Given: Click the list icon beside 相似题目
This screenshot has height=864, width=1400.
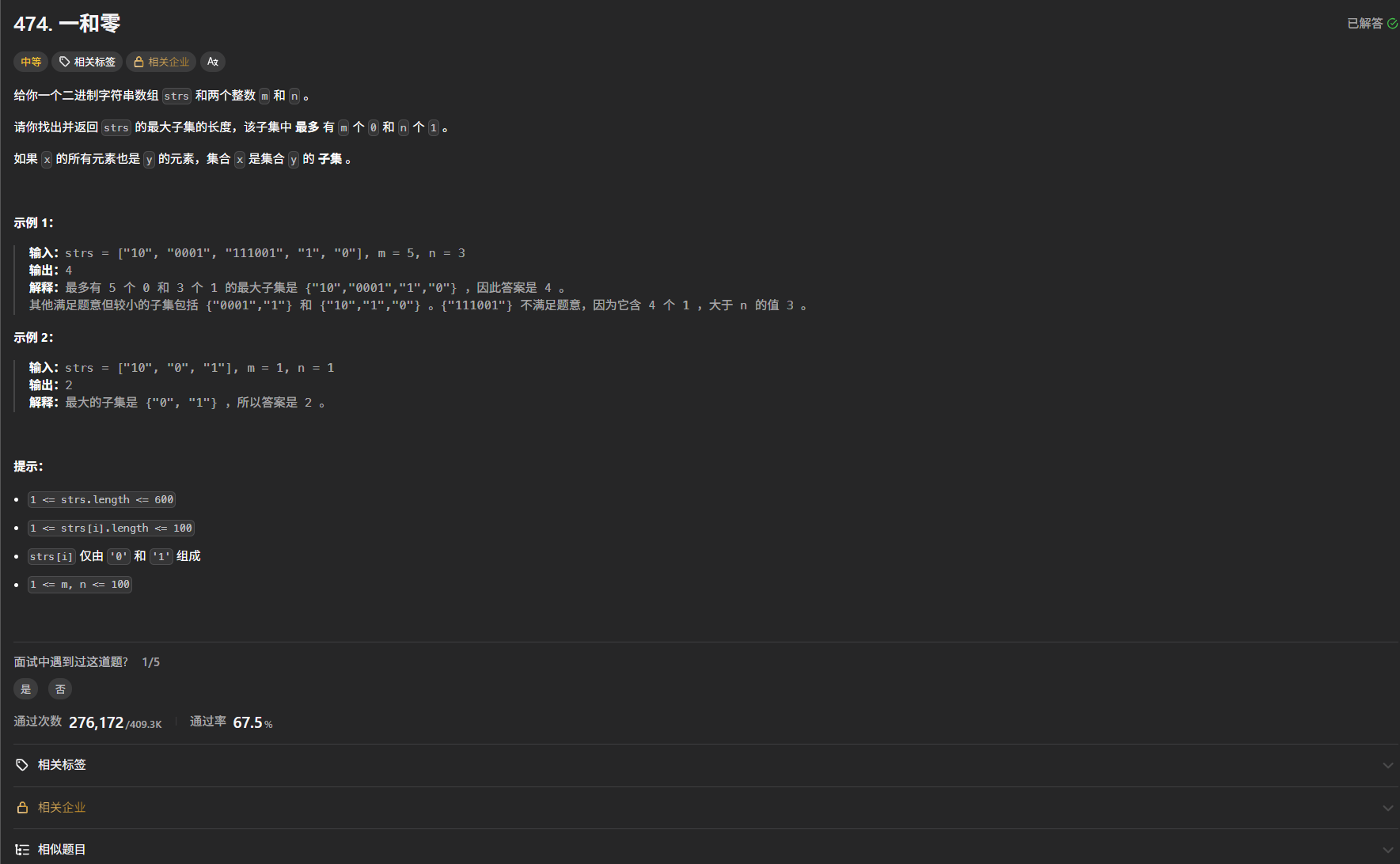Looking at the screenshot, I should (22, 850).
